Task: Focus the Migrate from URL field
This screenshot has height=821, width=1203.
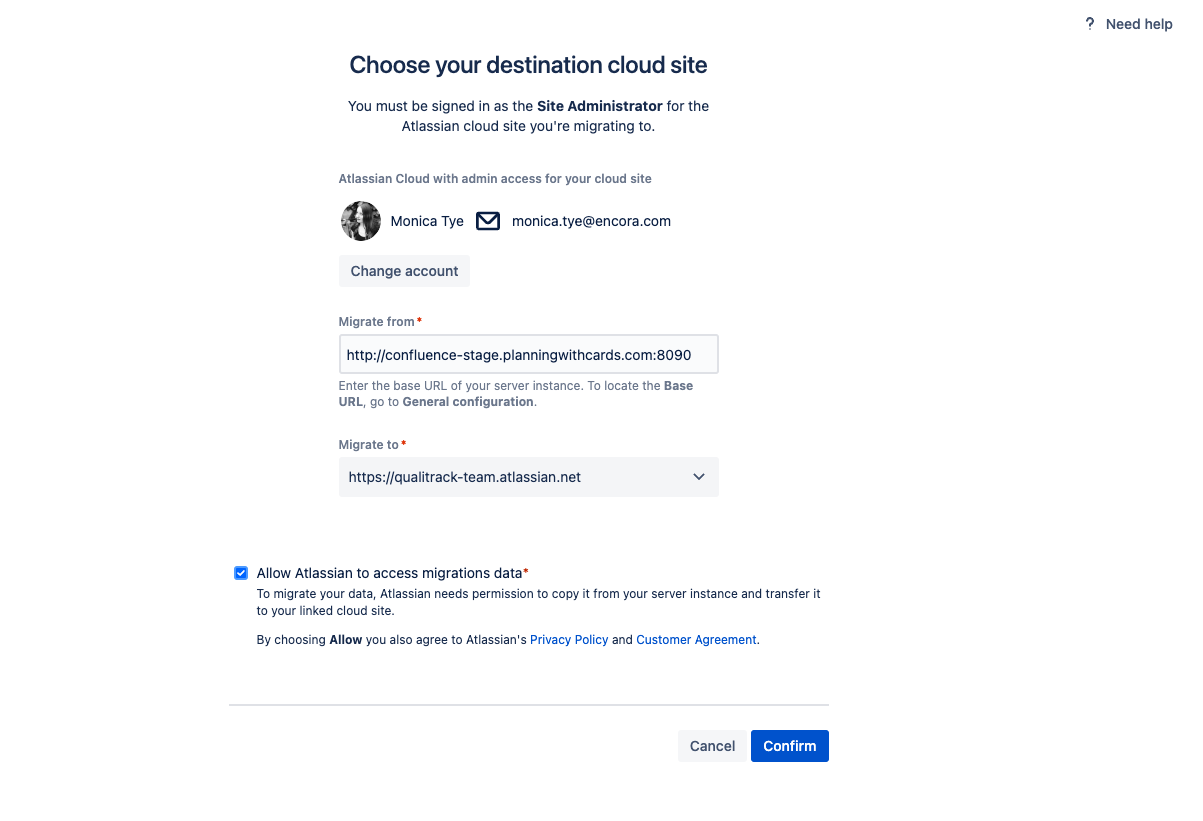Action: point(529,354)
